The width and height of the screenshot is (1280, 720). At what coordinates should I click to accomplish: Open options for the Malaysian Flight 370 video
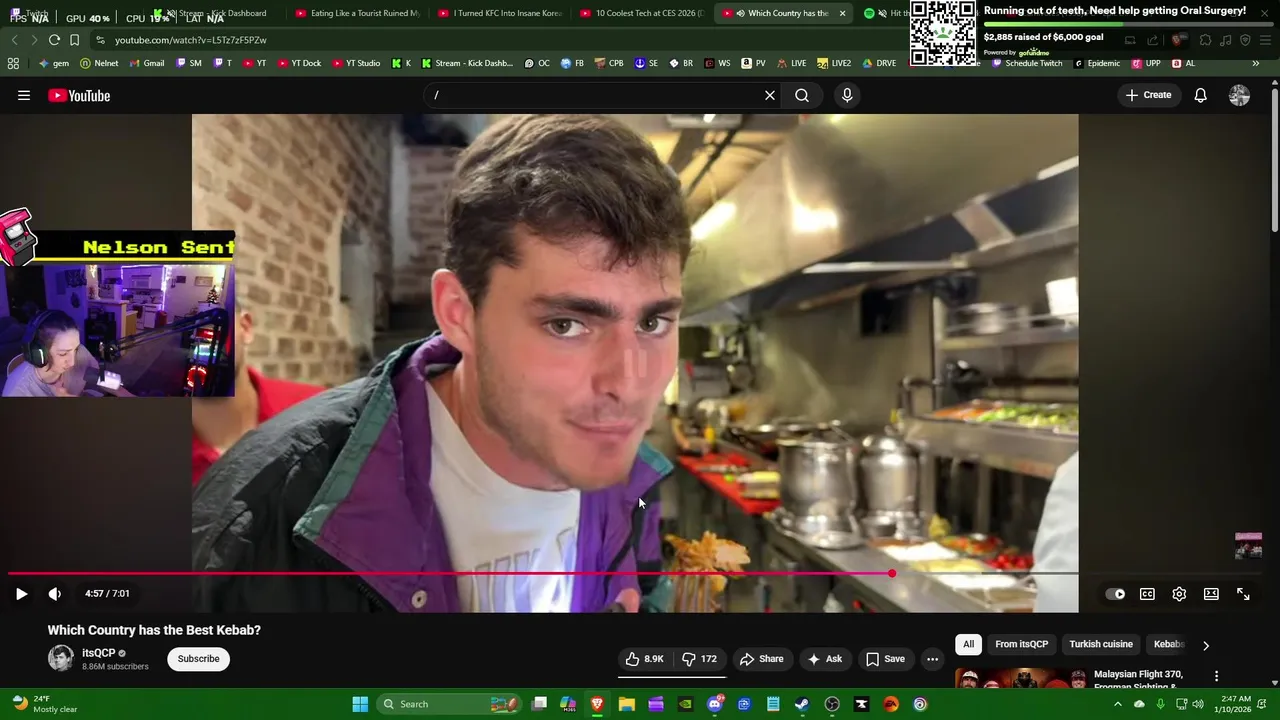pyautogui.click(x=1216, y=677)
